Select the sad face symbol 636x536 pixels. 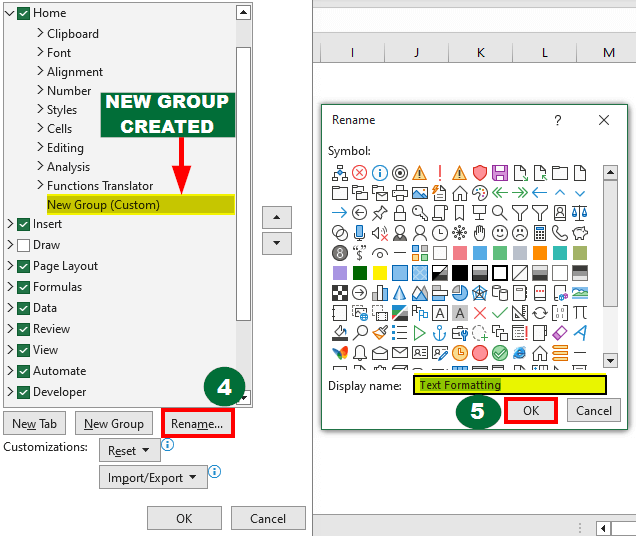point(520,233)
